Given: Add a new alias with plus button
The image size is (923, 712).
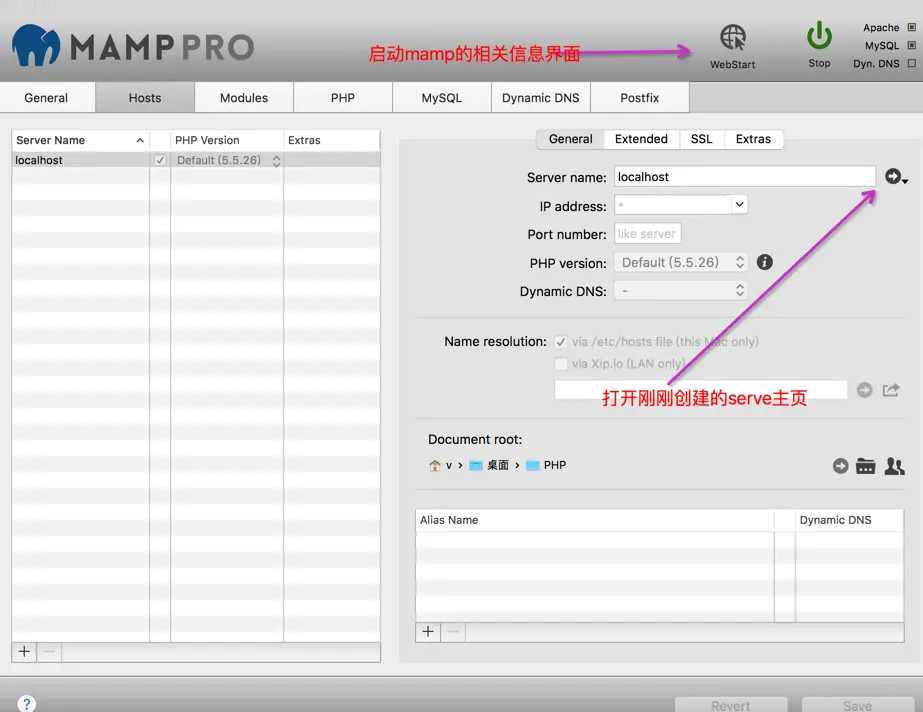Looking at the screenshot, I should 428,632.
